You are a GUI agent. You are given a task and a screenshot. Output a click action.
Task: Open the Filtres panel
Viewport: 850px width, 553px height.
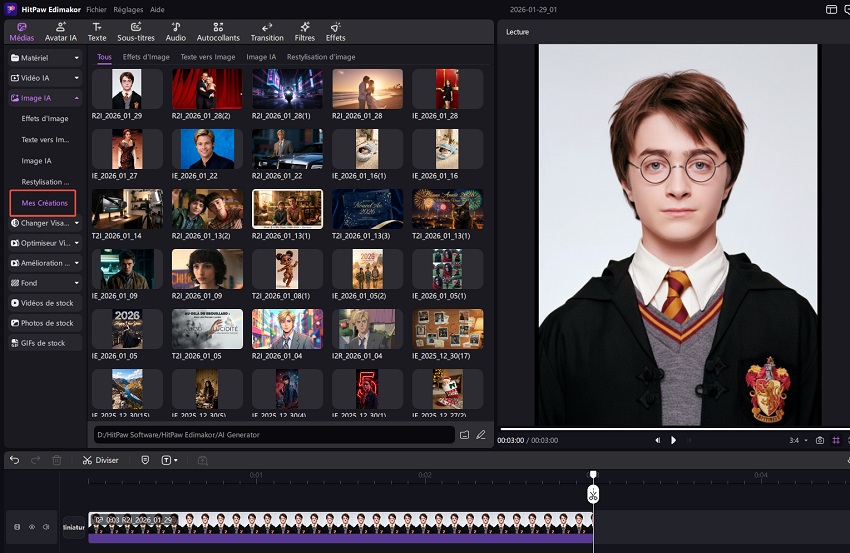(305, 32)
